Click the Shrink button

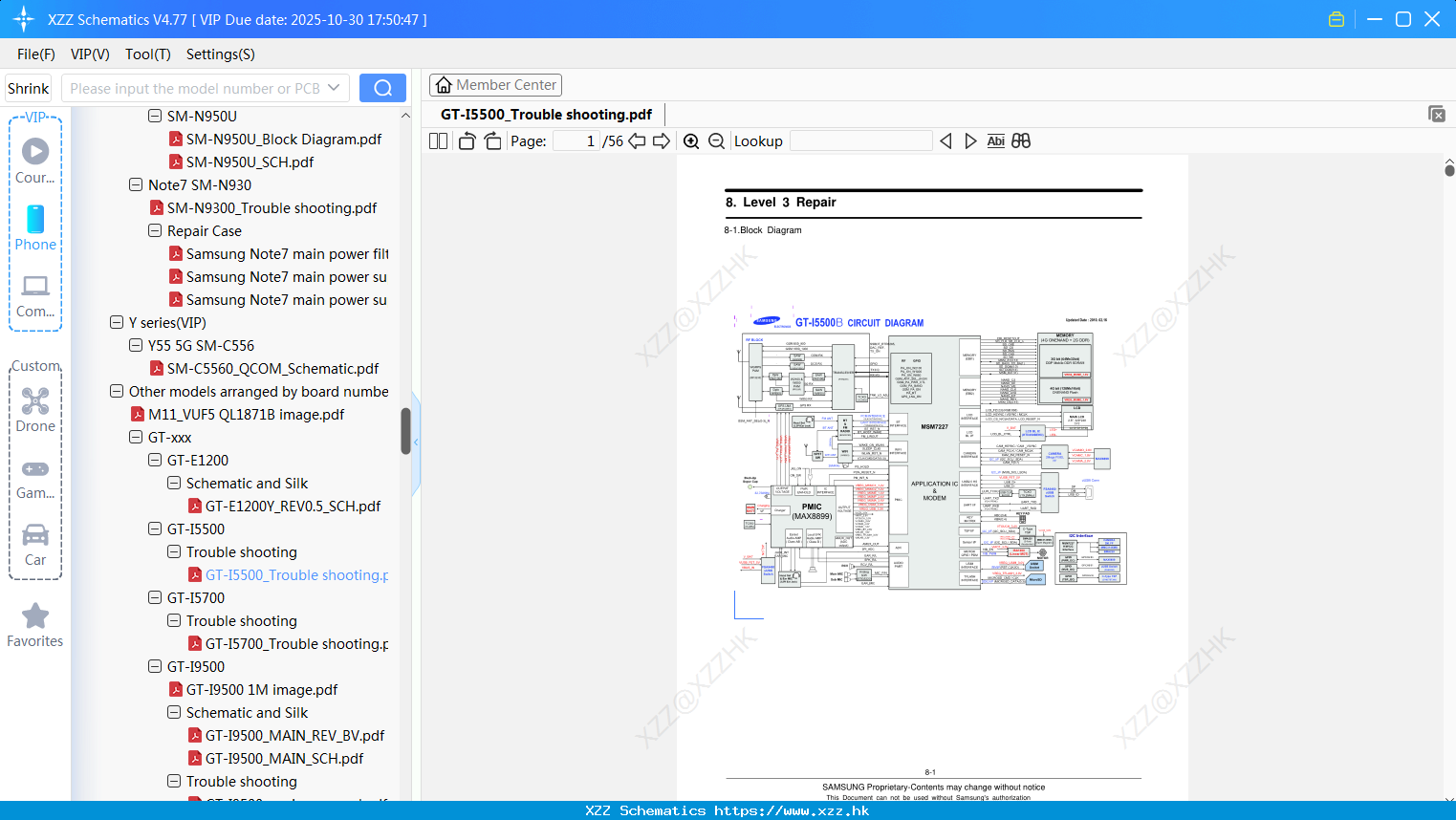click(x=28, y=88)
